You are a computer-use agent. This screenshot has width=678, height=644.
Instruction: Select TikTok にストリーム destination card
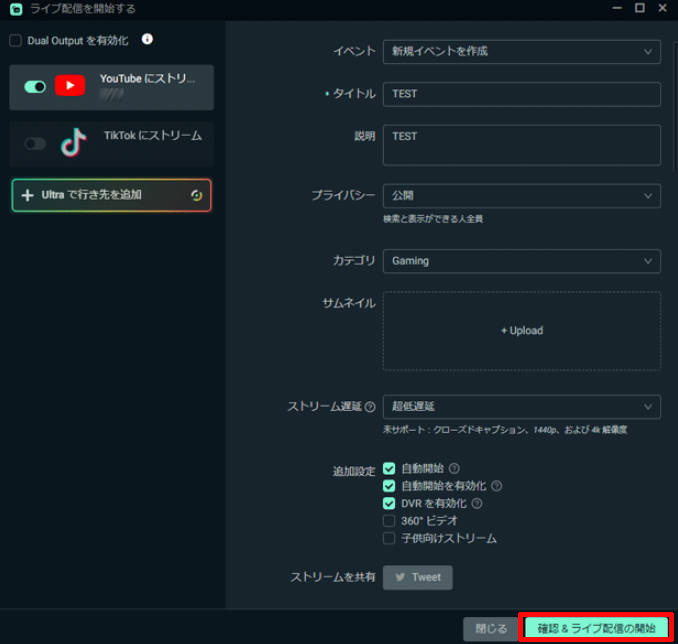[112, 144]
